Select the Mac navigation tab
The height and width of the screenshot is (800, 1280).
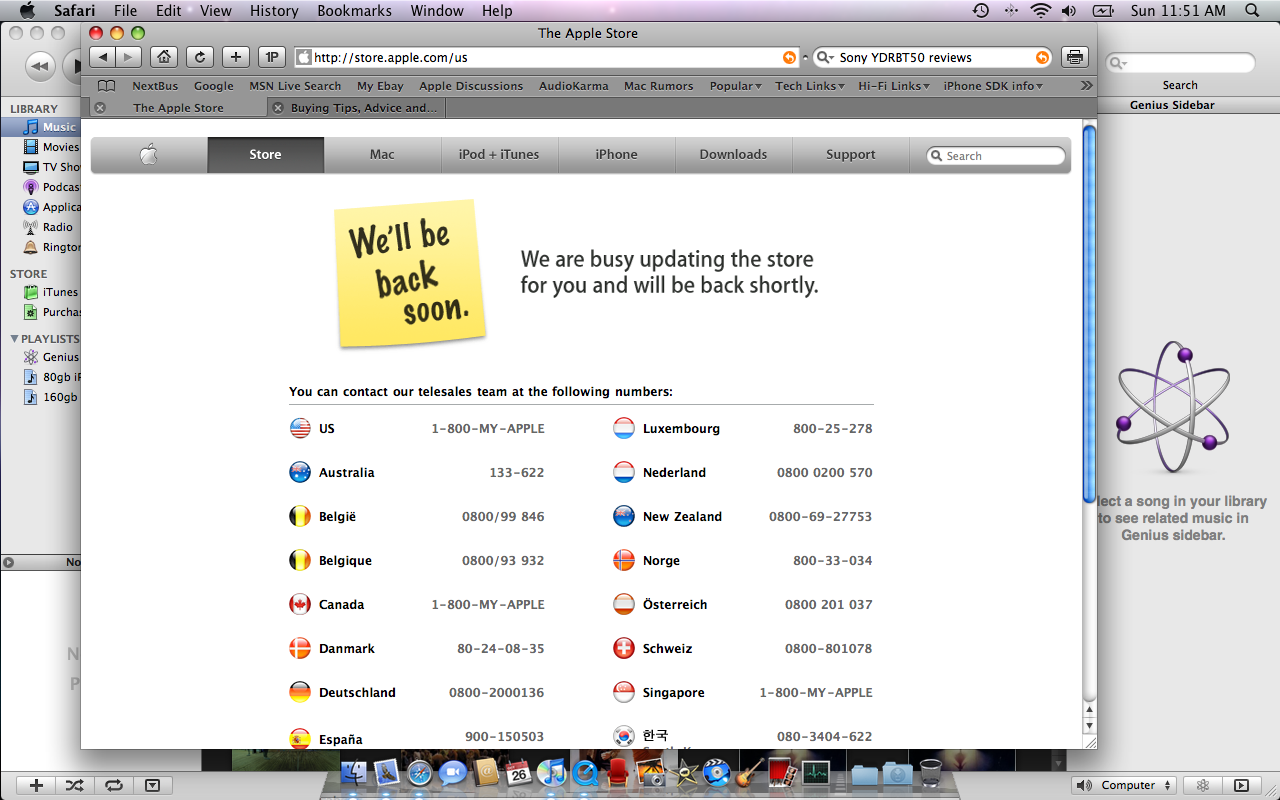382,154
